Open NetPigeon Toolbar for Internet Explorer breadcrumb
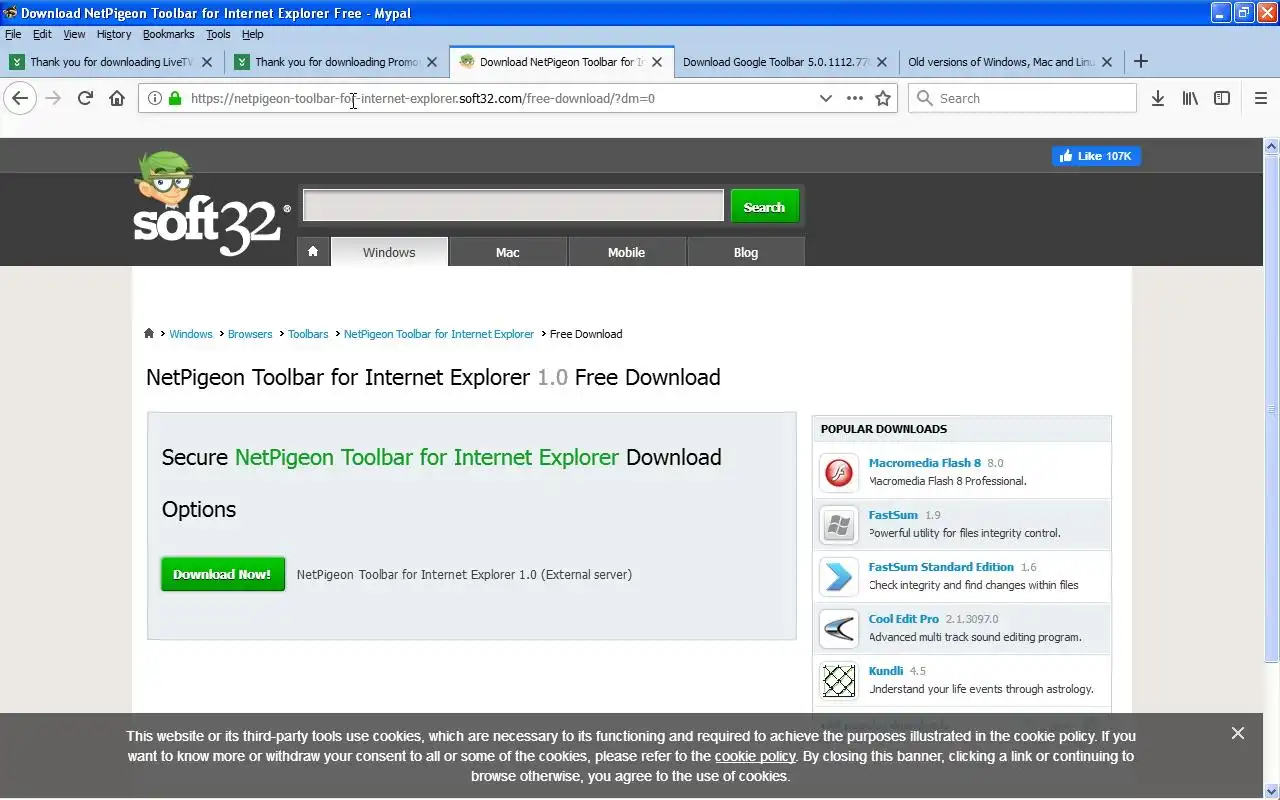The width and height of the screenshot is (1280, 800). click(439, 334)
